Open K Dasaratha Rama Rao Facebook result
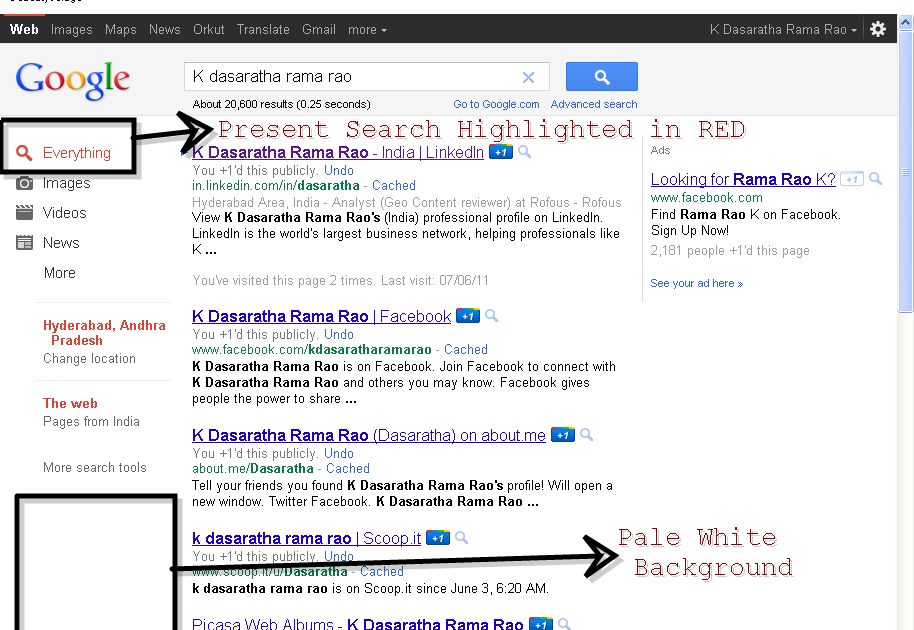914x630 pixels. coord(321,316)
